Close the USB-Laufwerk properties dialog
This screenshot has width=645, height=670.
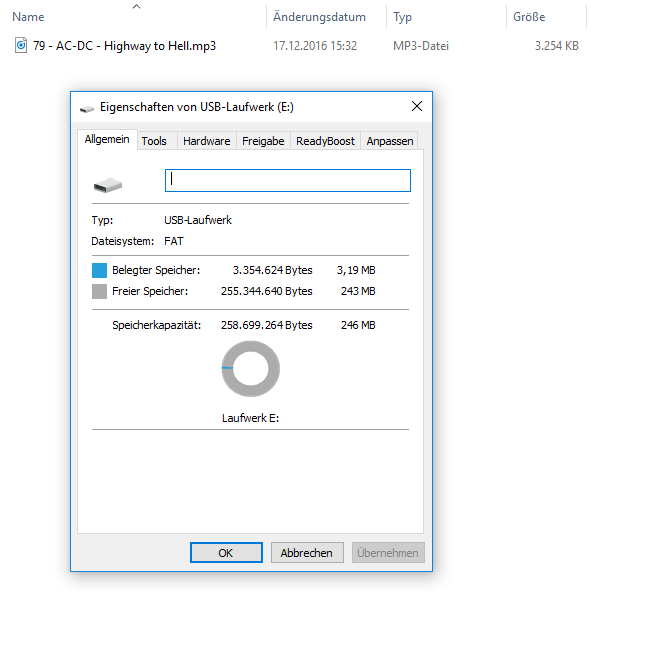click(x=416, y=107)
